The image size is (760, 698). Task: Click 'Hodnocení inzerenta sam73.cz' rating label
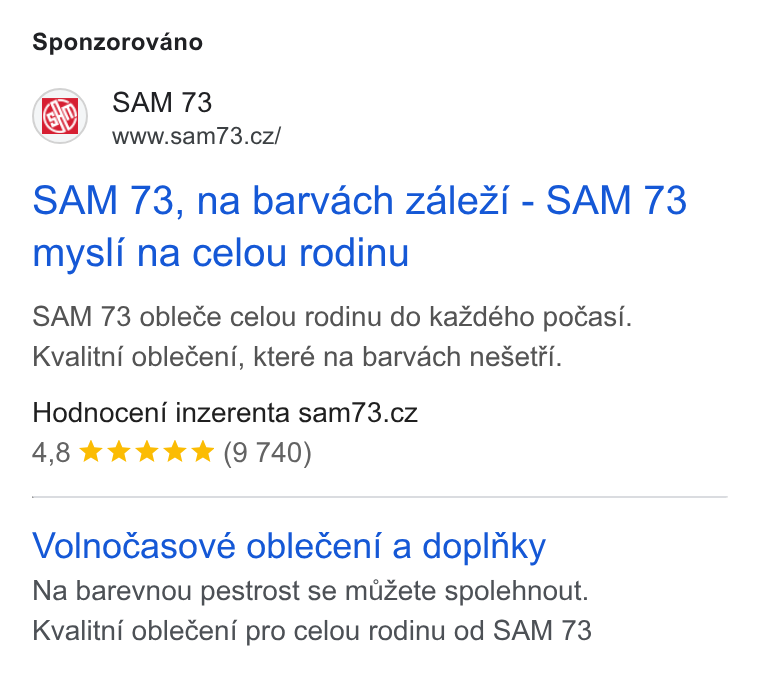225,413
